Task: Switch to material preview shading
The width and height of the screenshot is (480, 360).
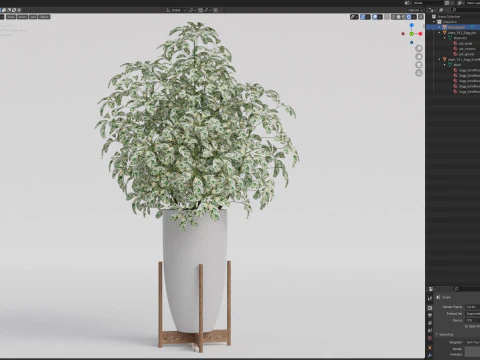Action: [x=404, y=17]
